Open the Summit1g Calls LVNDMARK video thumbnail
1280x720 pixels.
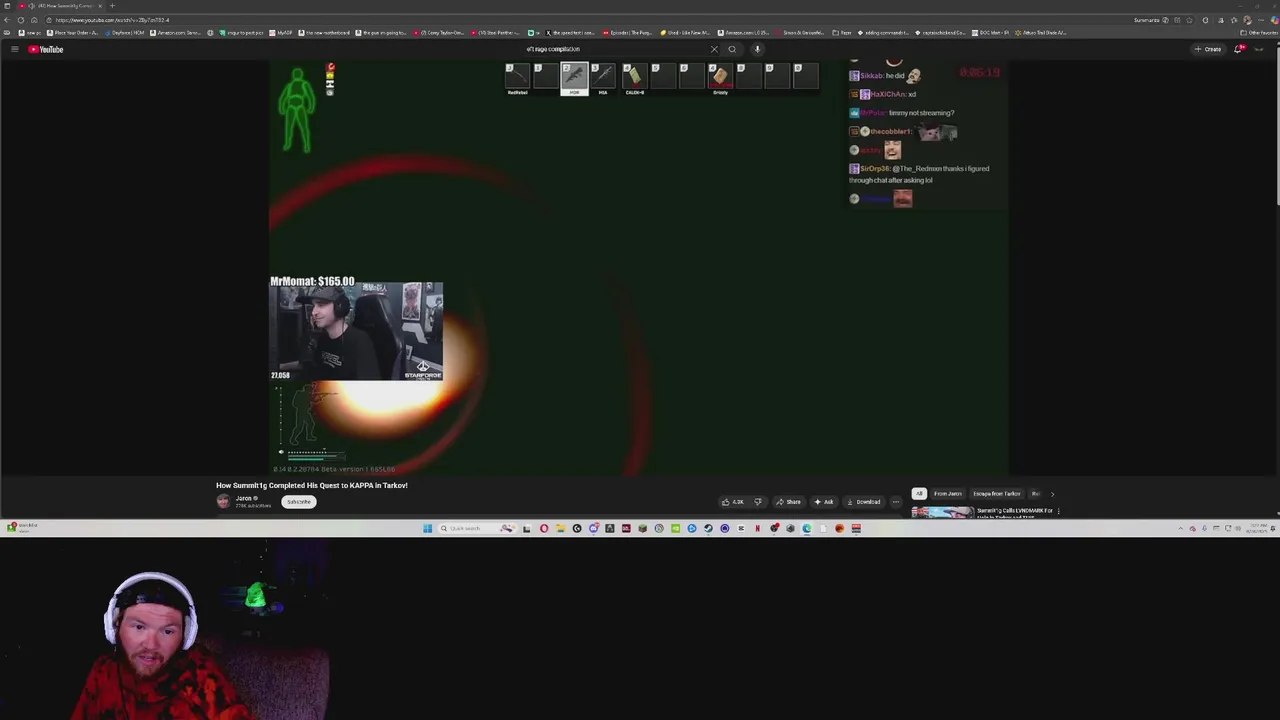pos(941,513)
